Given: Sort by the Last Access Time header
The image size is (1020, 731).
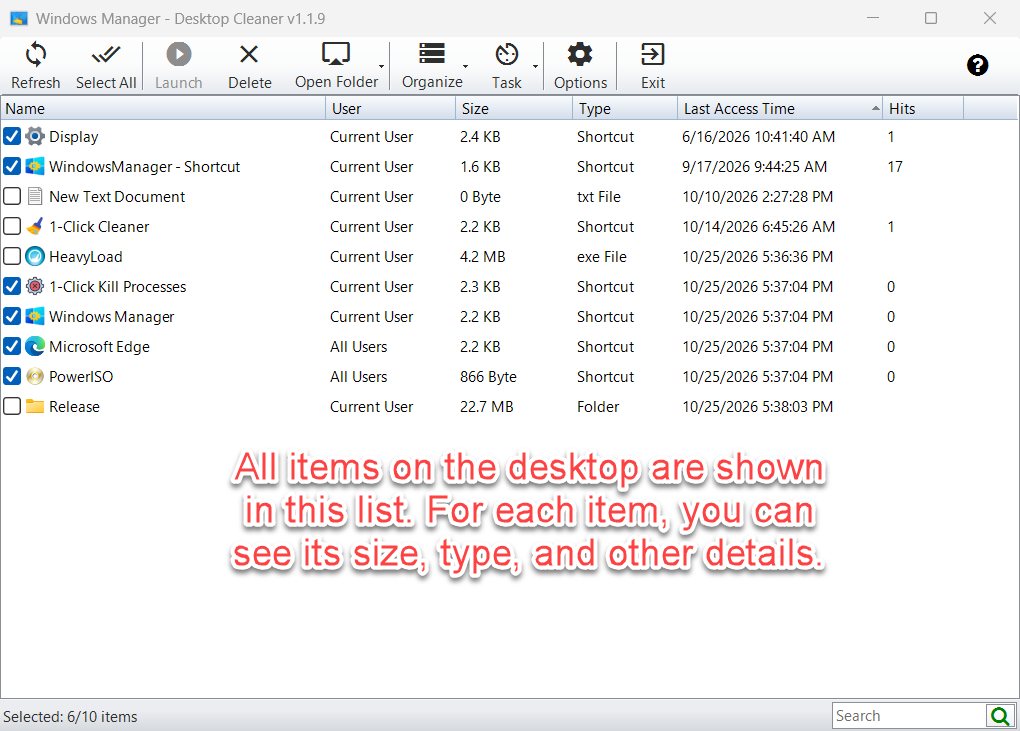Looking at the screenshot, I should pyautogui.click(x=780, y=109).
